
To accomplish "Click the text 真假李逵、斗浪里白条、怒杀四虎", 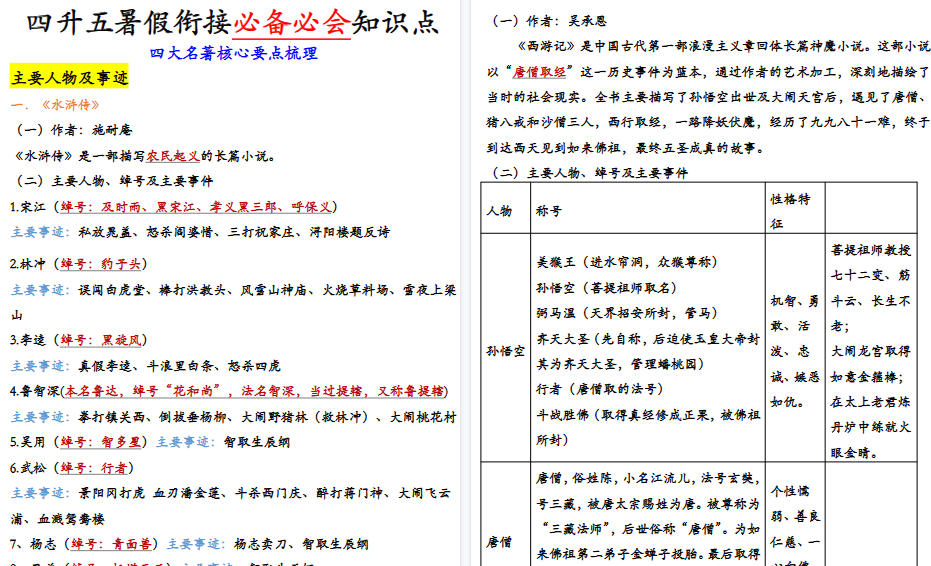I will tap(179, 366).
